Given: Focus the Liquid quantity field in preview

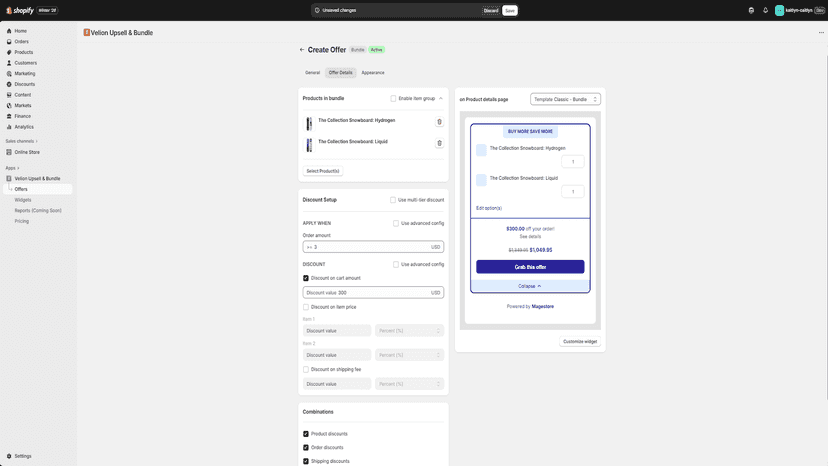Looking at the screenshot, I should click(x=572, y=192).
